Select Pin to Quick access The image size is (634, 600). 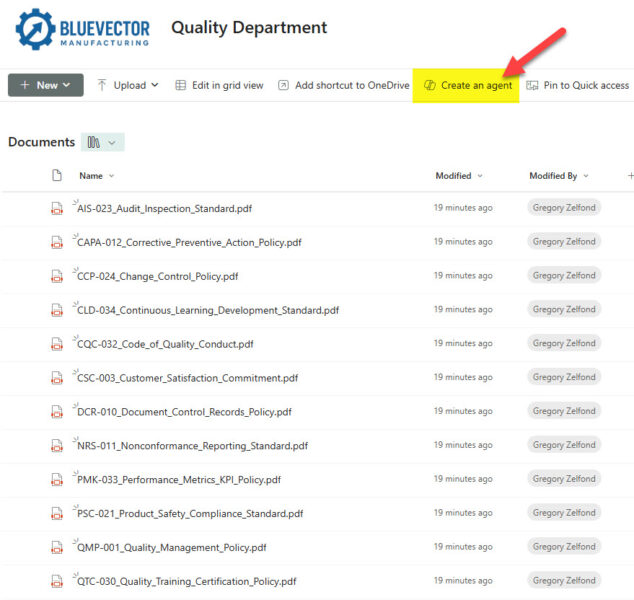586,85
